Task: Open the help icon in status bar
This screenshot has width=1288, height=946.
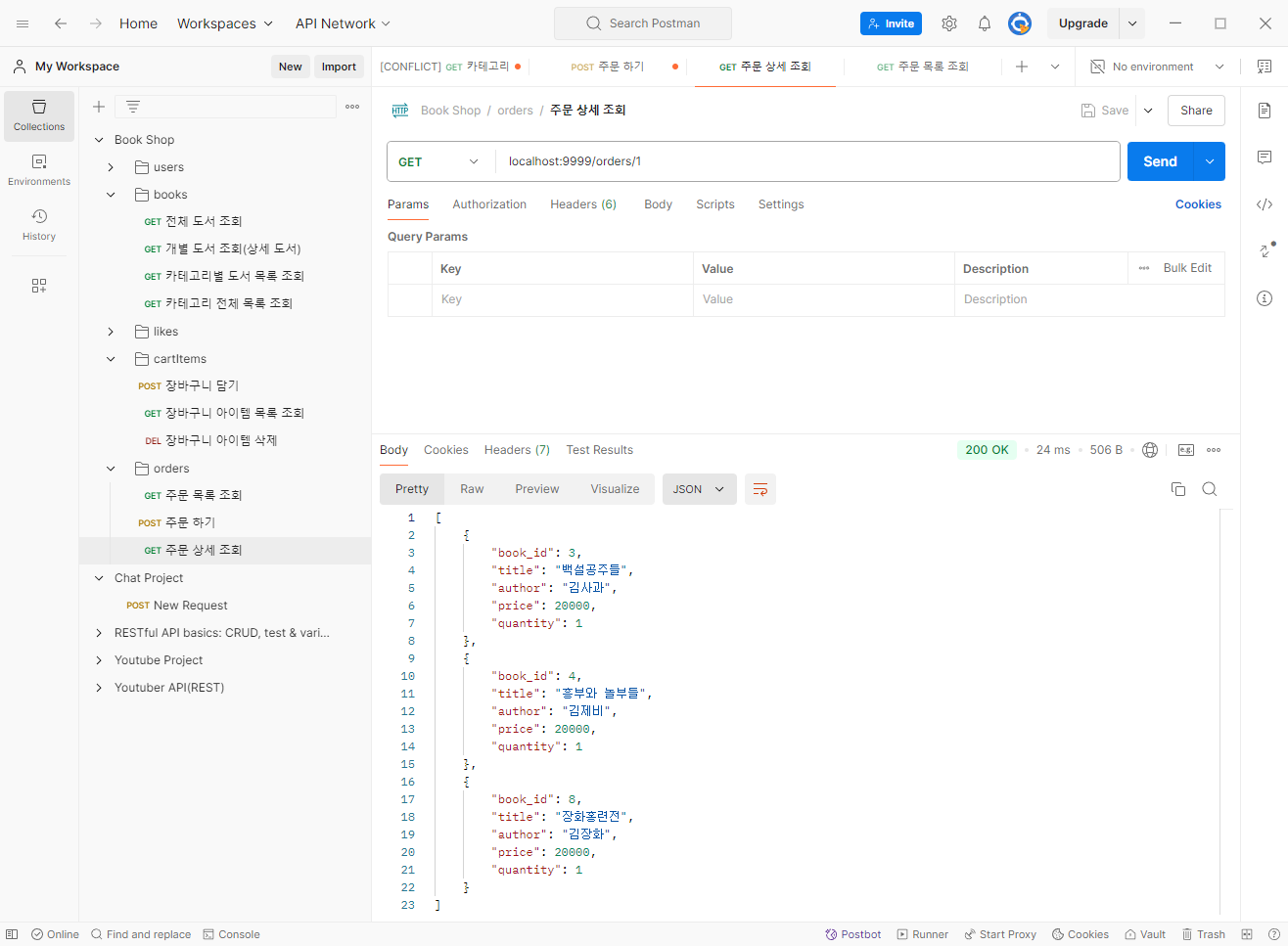Action: click(1274, 934)
